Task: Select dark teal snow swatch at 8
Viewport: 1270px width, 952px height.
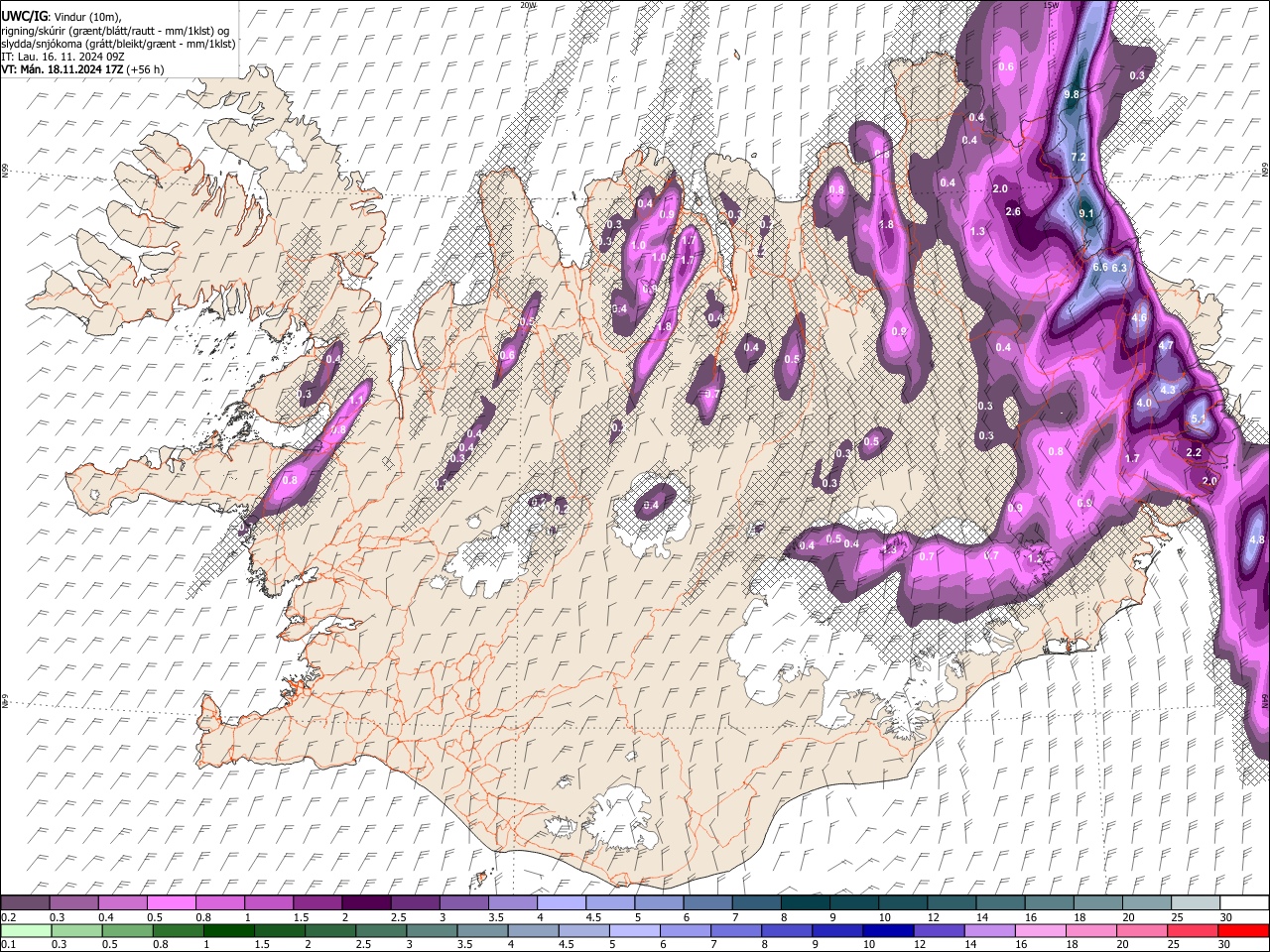Action: click(804, 902)
